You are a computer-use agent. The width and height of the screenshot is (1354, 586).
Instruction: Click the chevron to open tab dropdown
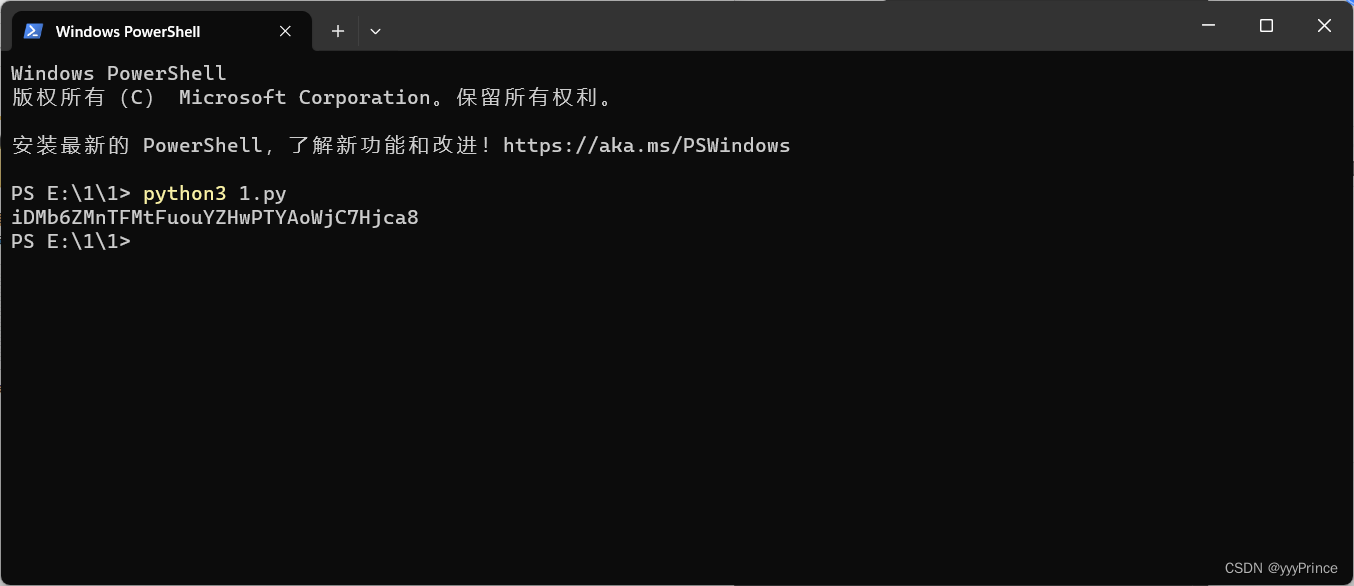pyautogui.click(x=375, y=31)
